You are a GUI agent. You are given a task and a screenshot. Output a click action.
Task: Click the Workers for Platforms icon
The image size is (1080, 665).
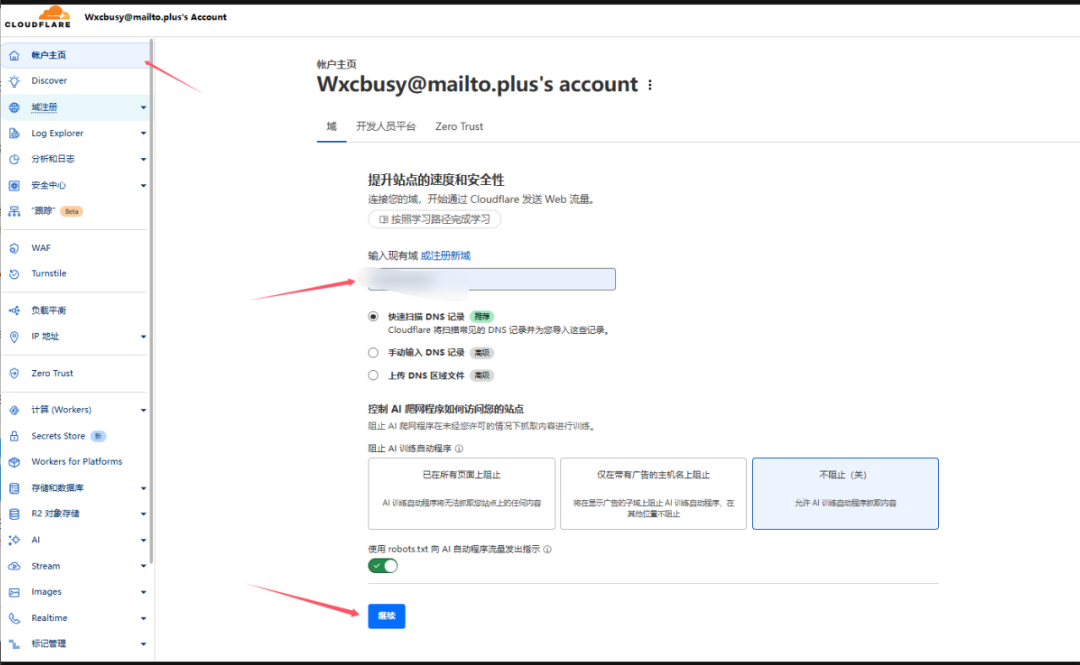point(14,462)
